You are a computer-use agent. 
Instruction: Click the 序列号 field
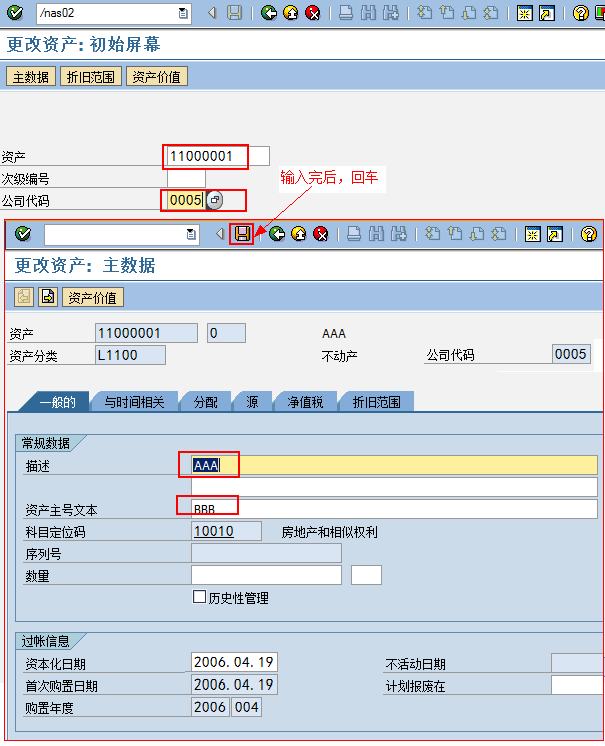click(266, 553)
